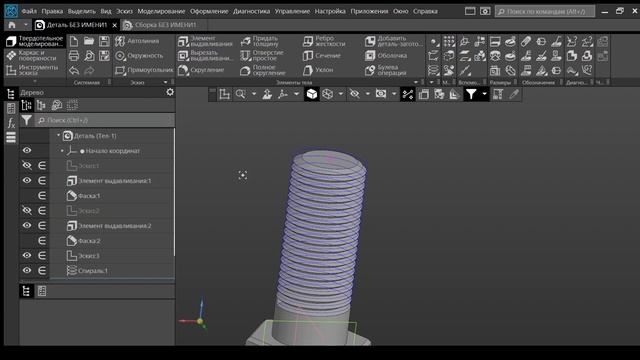Run Ребро жесткости command

(324, 41)
